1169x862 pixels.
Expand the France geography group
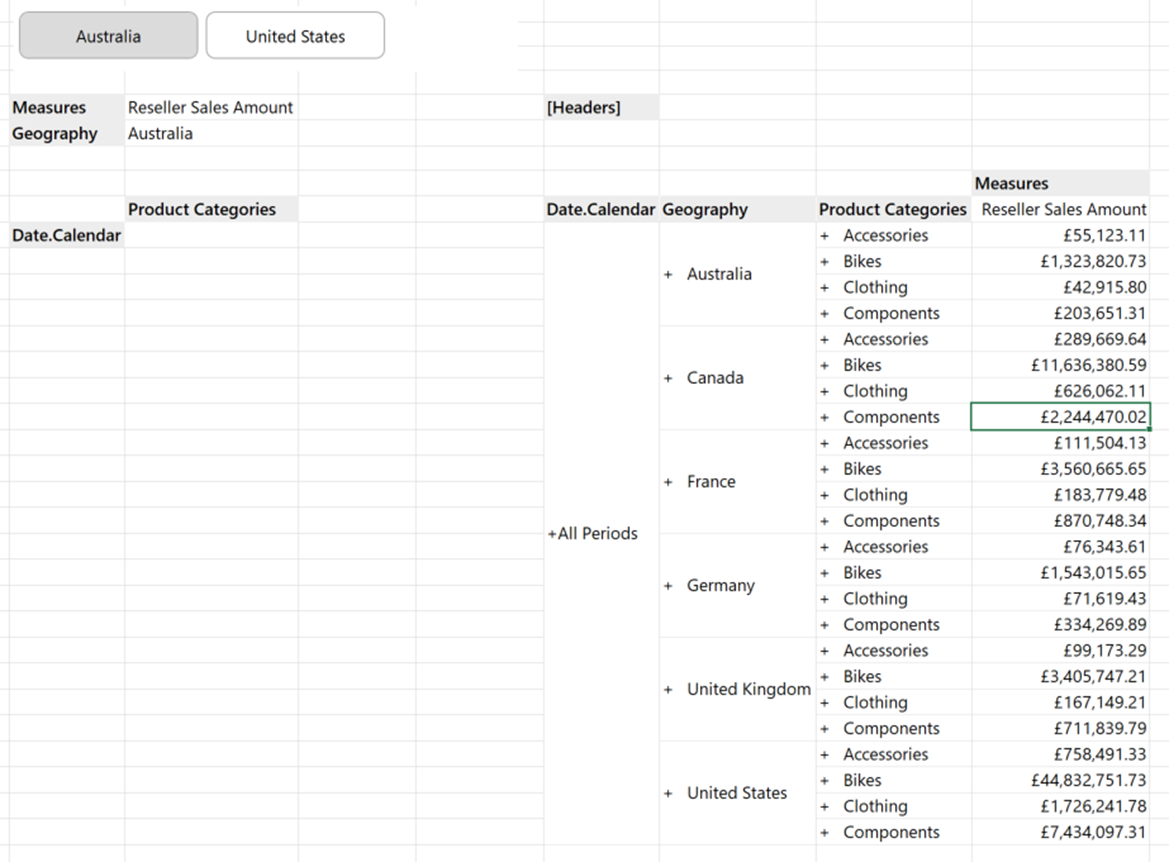pos(668,481)
